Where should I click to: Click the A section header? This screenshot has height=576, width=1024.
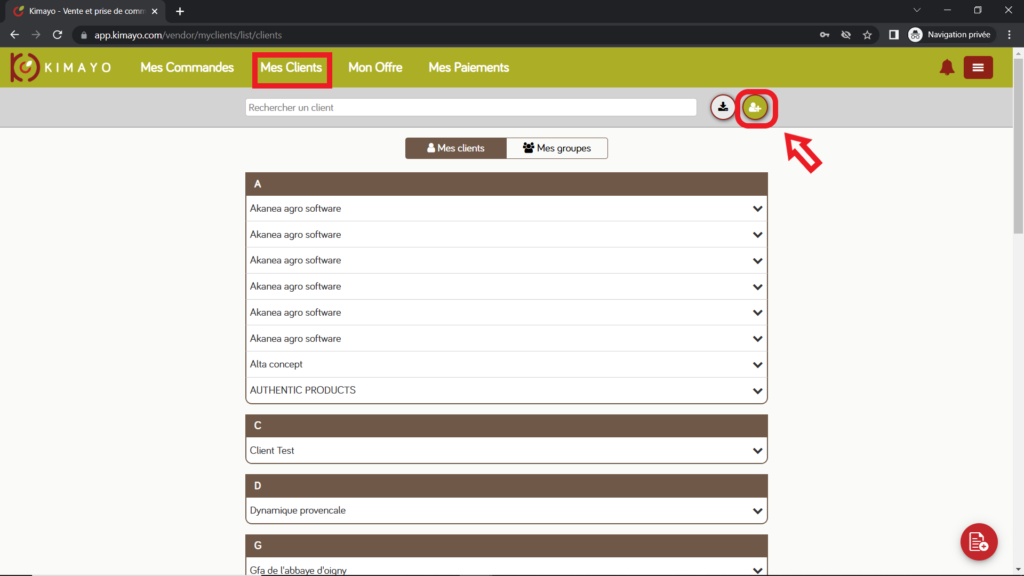tap(506, 184)
